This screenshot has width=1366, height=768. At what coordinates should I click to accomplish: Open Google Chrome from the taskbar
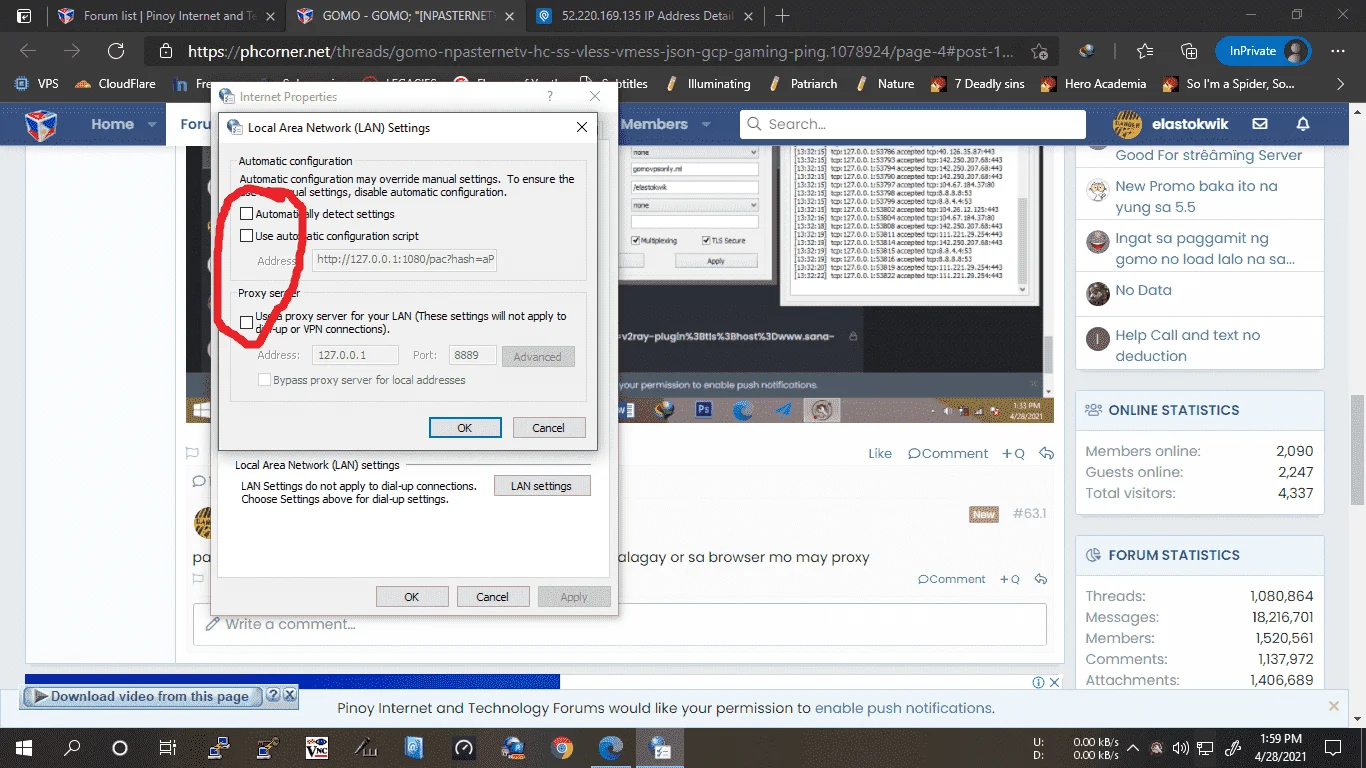pos(562,748)
